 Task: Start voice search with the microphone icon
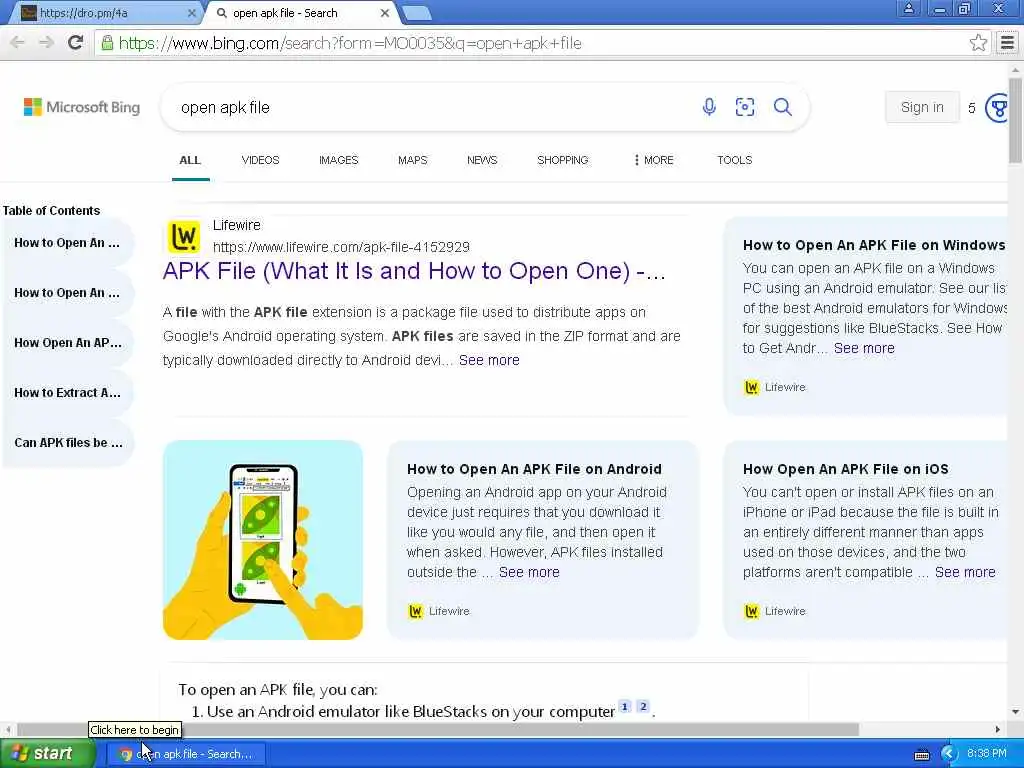pos(709,106)
